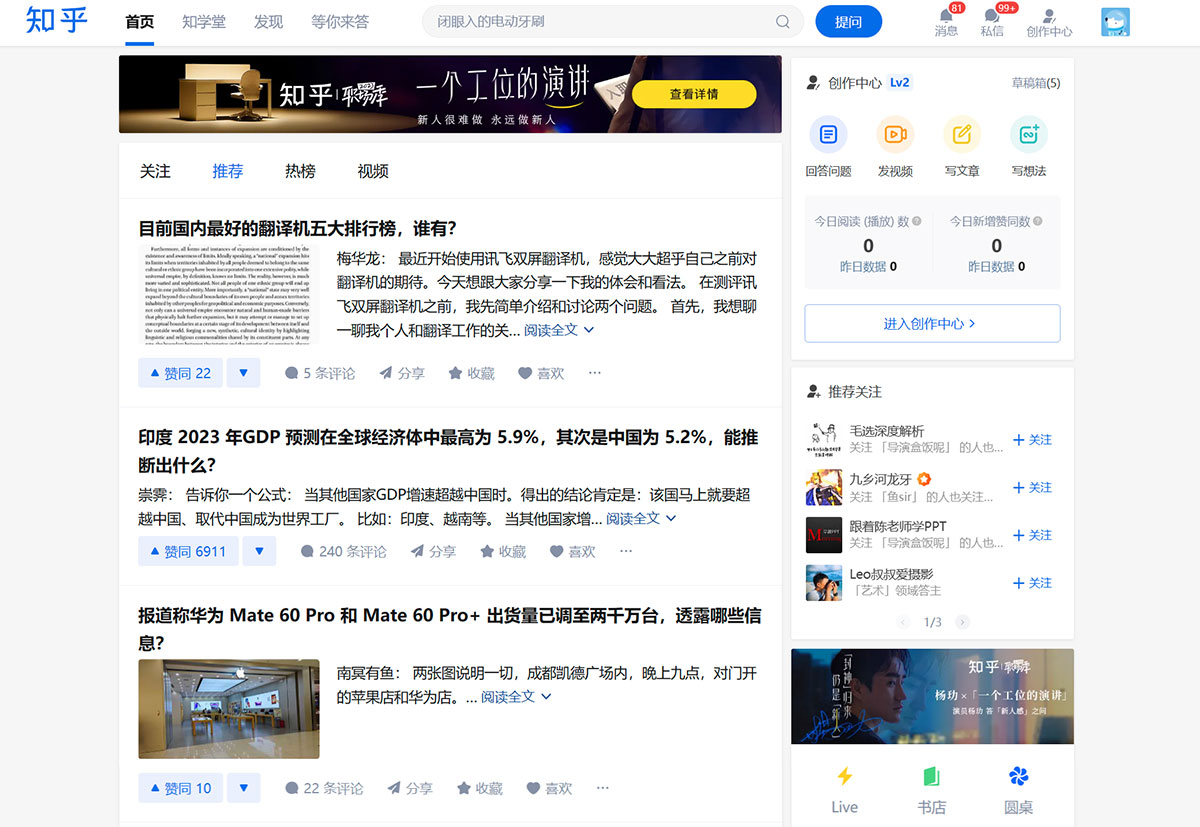1200x827 pixels.
Task: Click the 写想法 icon
Action: [1031, 134]
